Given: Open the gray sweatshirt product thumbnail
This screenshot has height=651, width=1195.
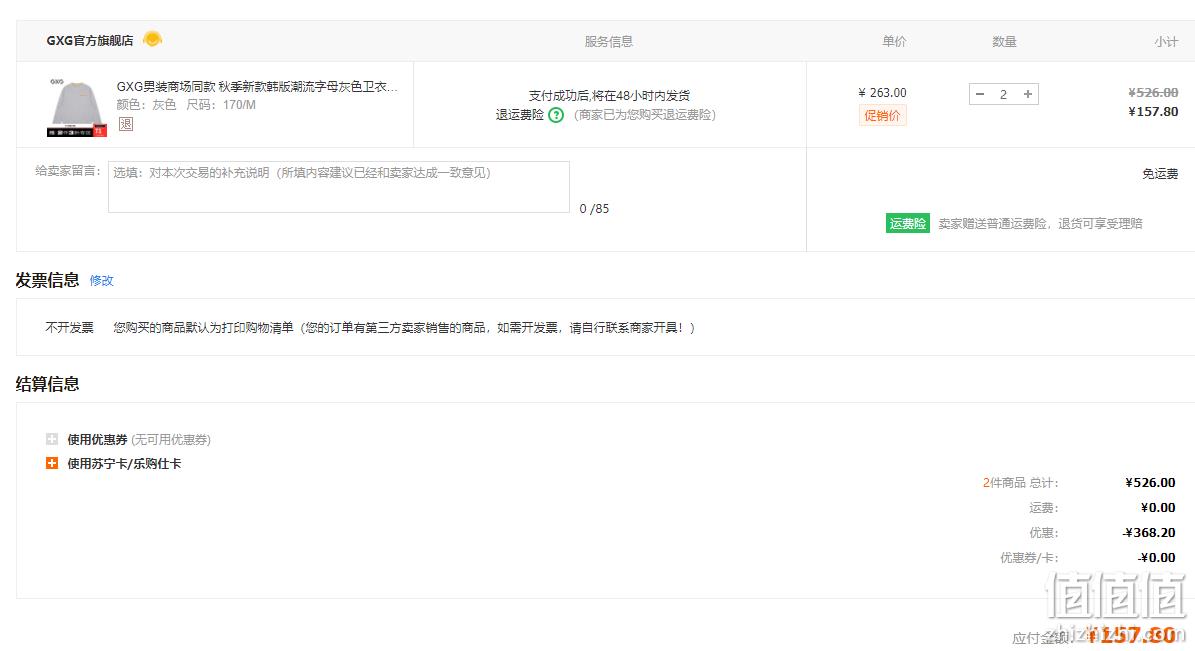Looking at the screenshot, I should click(x=76, y=107).
